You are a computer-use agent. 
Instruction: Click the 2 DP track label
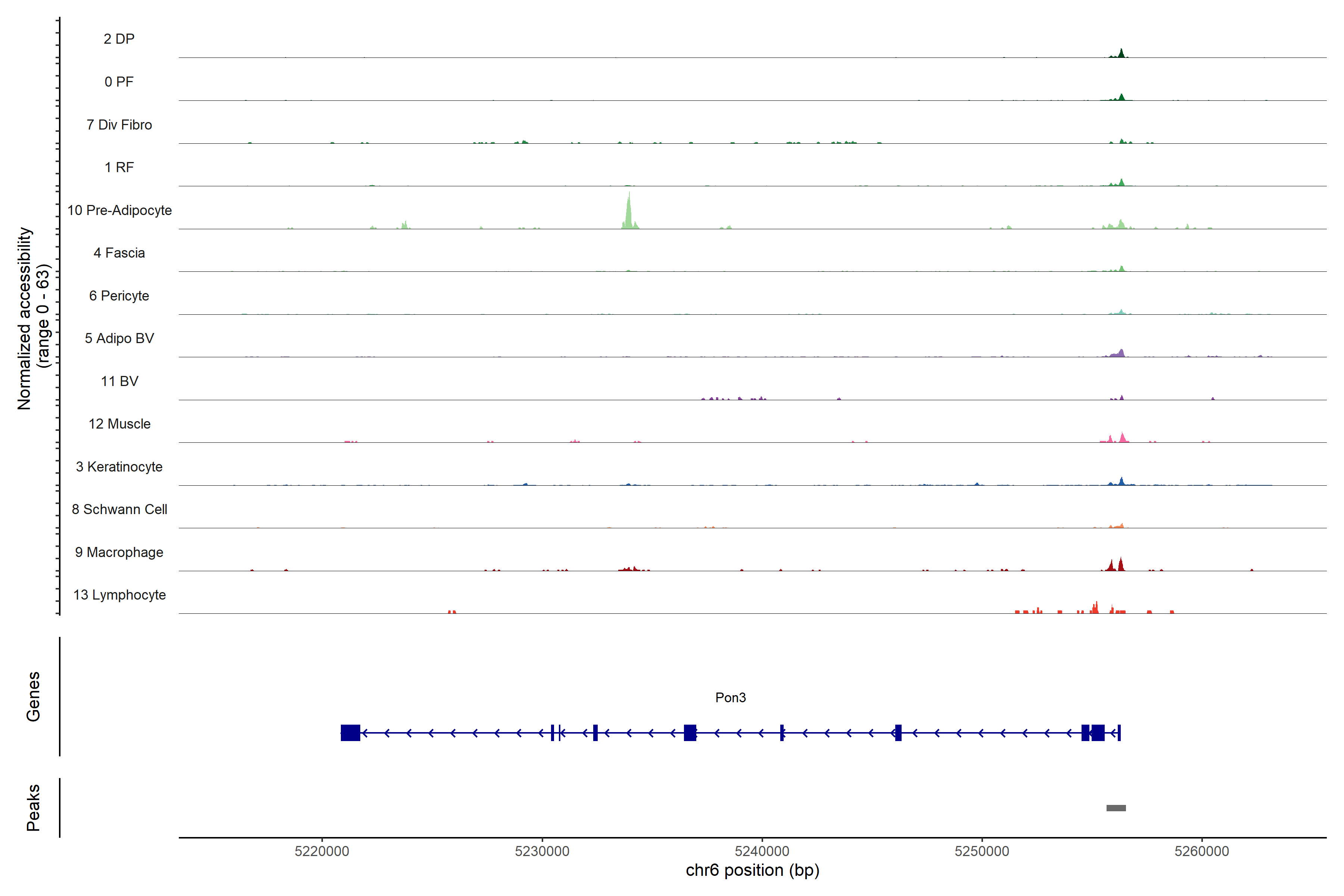119,39
